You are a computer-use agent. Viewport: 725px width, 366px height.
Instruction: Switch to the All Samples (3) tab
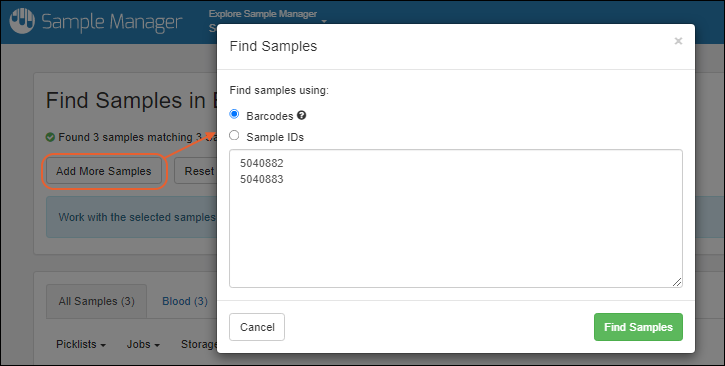96,301
